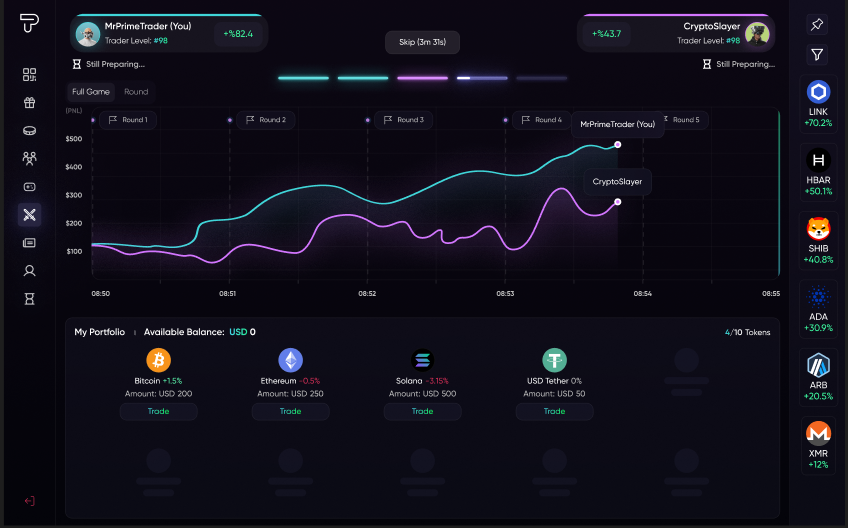Click the coin icon in left sidebar
The width and height of the screenshot is (848, 528).
pos(30,130)
